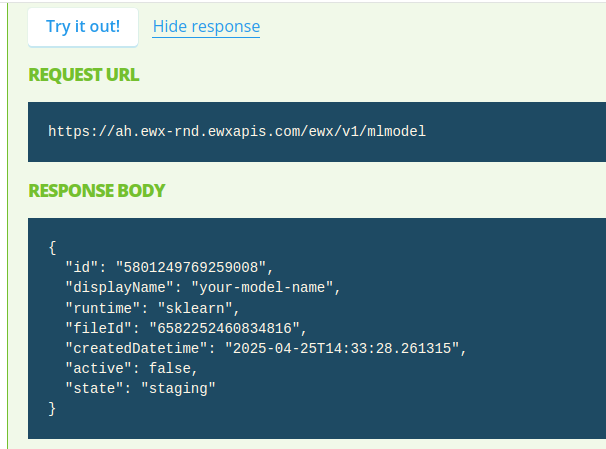
Task: Click the "Hide response" link
Action: click(206, 27)
